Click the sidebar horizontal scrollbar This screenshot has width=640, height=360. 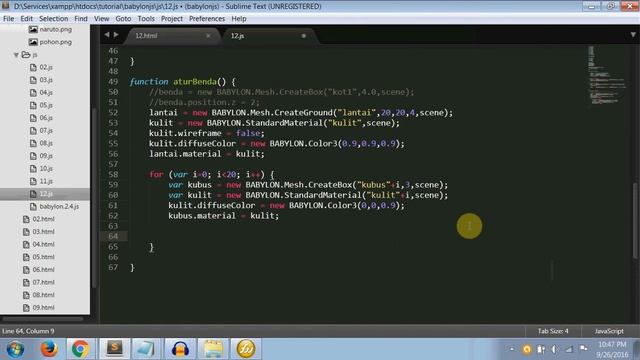pyautogui.click(x=42, y=319)
